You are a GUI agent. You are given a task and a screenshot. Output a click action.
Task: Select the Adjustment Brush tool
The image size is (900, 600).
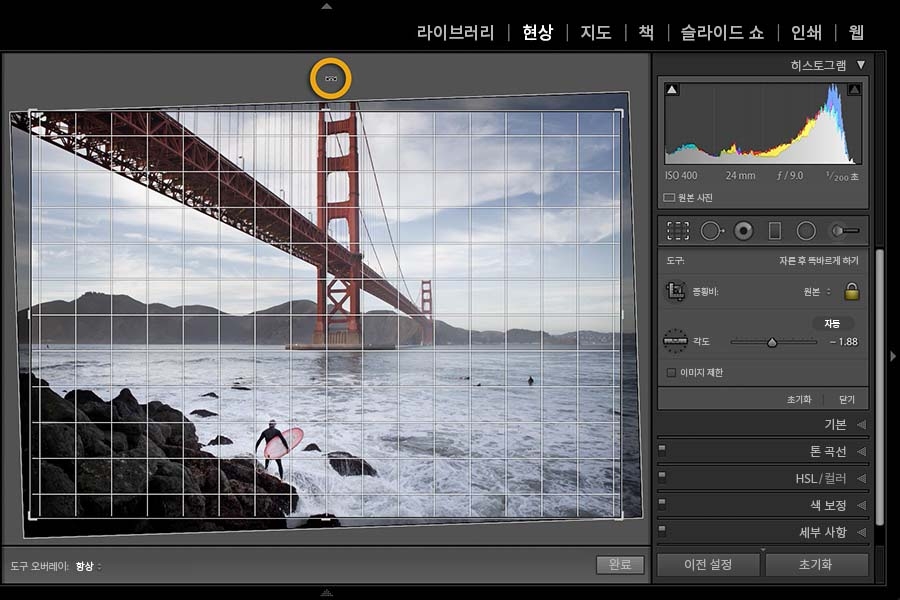[x=845, y=231]
